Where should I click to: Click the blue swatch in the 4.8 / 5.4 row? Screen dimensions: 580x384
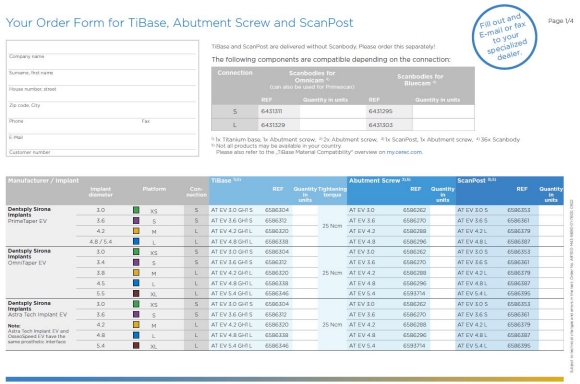click(136, 241)
